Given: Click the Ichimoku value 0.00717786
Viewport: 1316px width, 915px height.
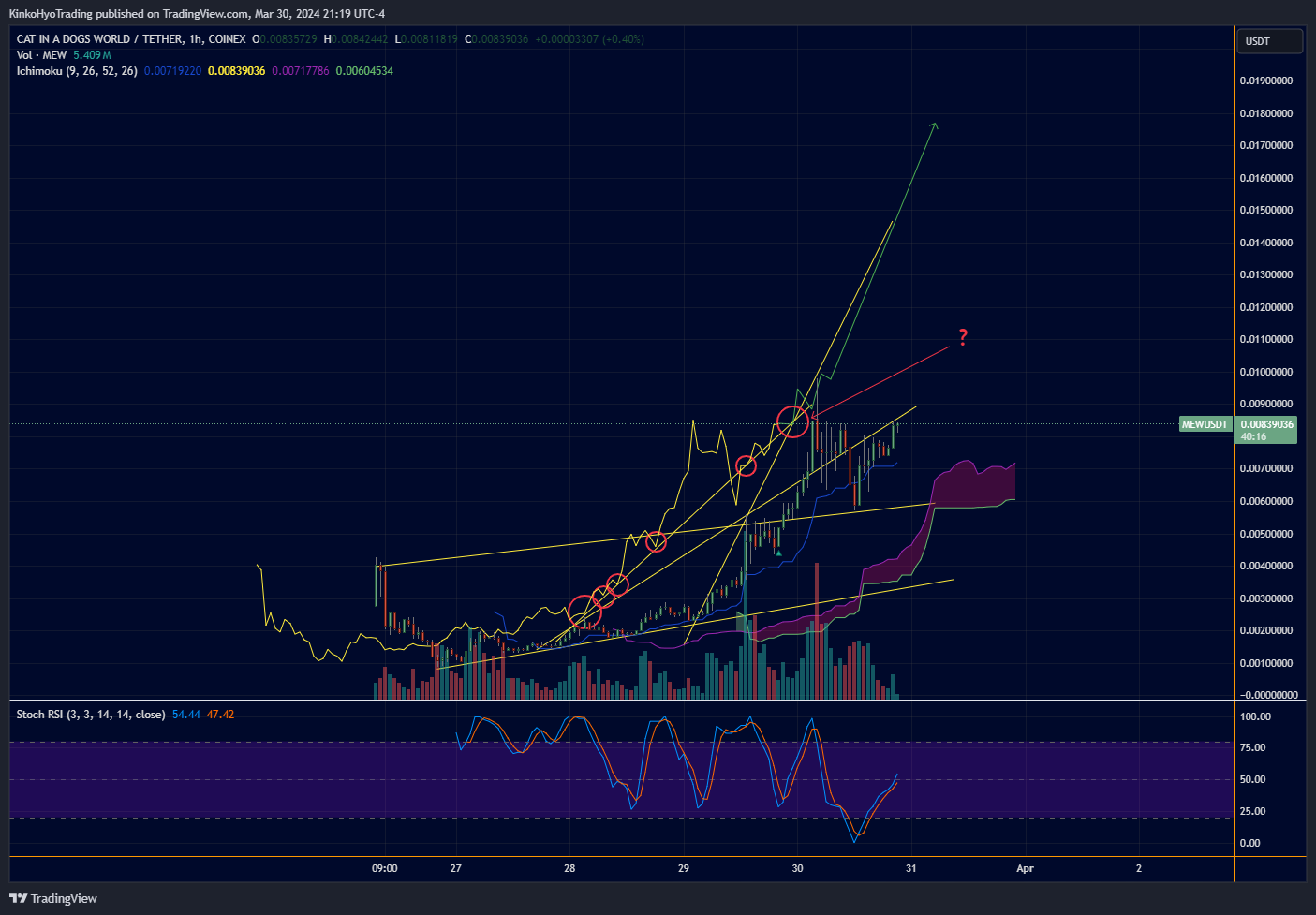Looking at the screenshot, I should click(301, 71).
